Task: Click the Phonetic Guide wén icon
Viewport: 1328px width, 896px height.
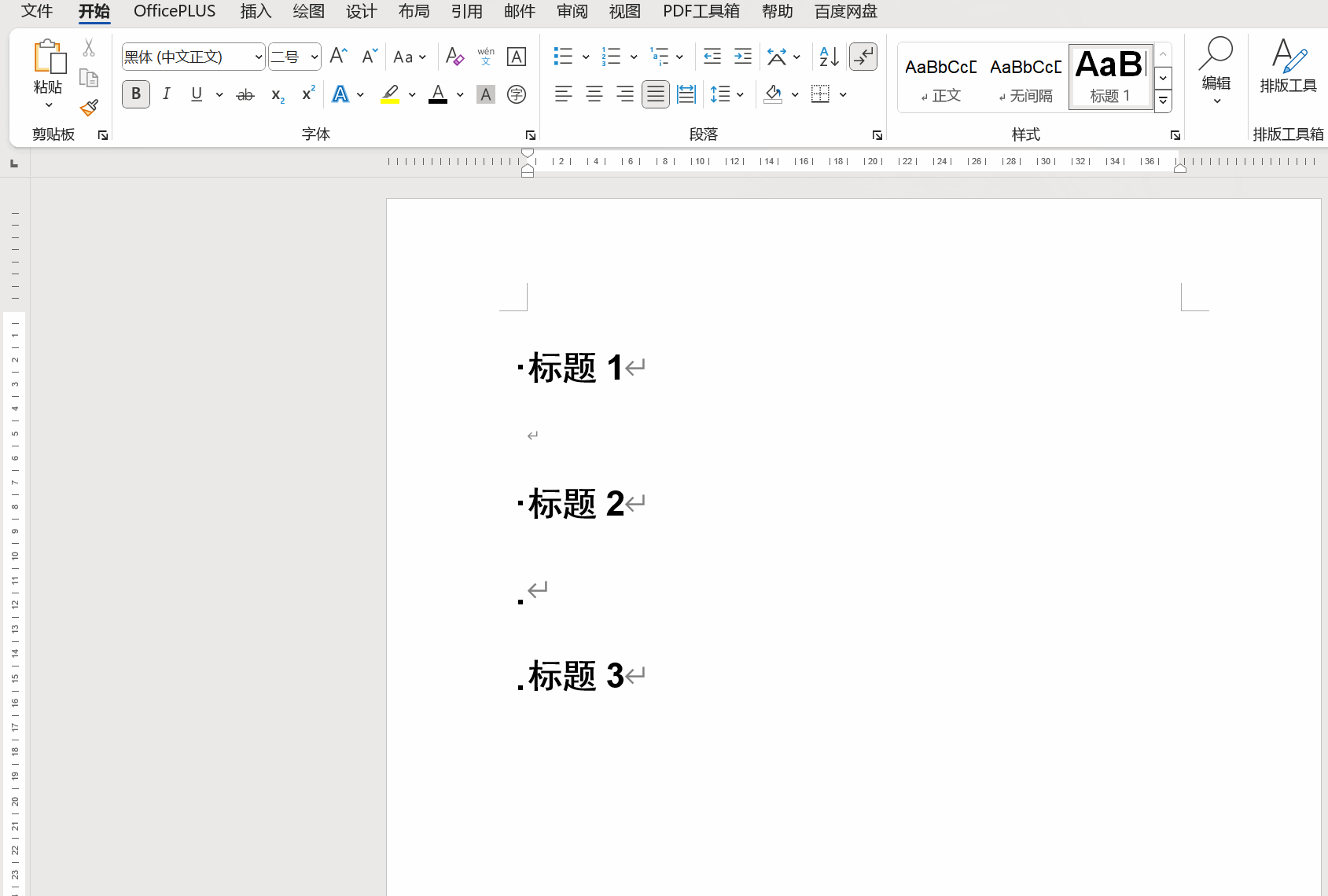Action: [x=486, y=57]
